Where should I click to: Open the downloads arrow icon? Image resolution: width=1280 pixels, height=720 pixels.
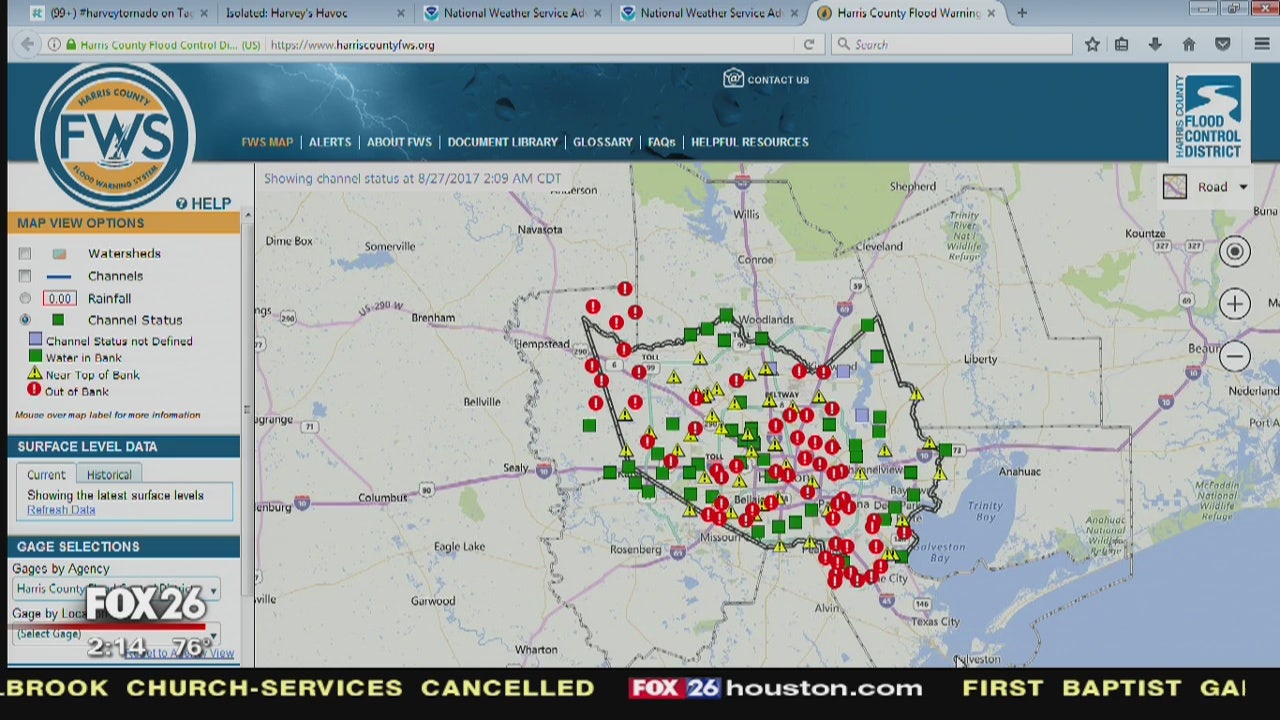[1155, 45]
